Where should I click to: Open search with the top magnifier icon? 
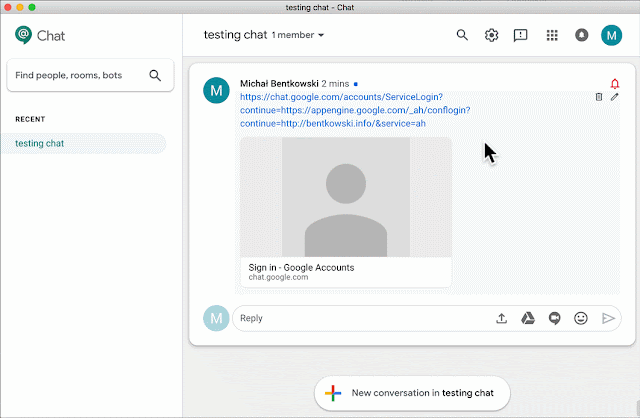462,35
